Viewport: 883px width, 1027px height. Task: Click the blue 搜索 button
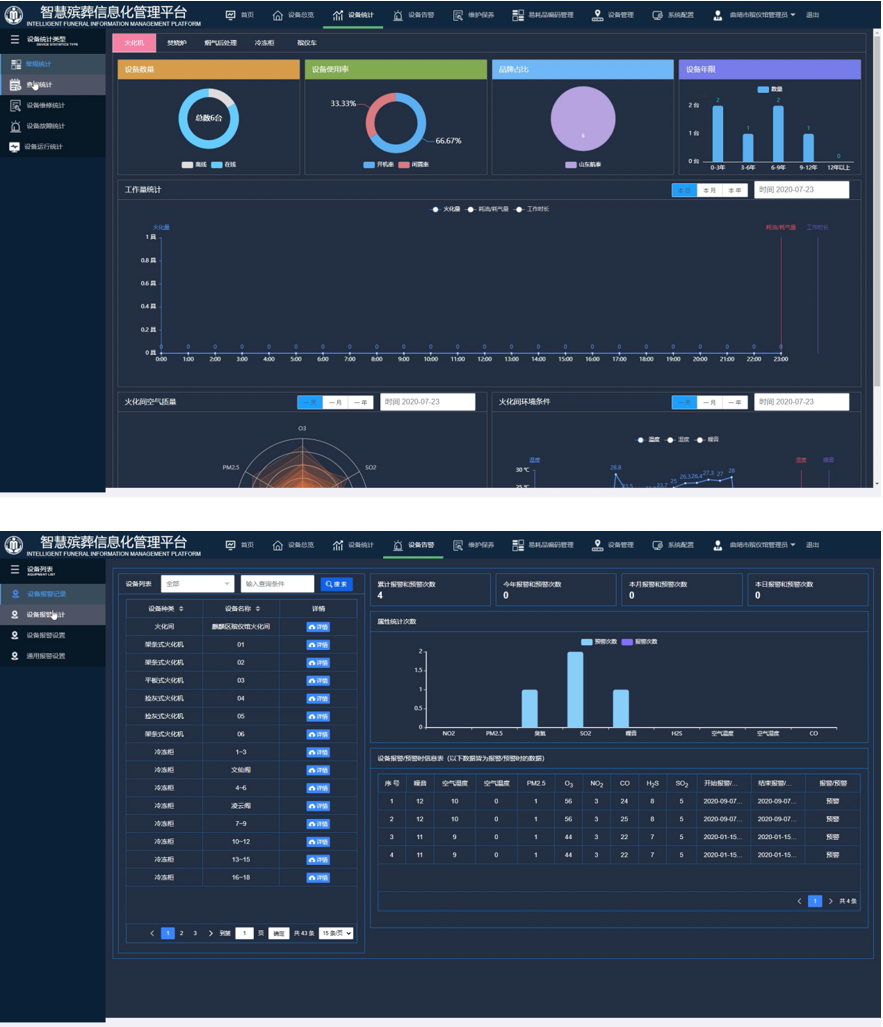(336, 584)
